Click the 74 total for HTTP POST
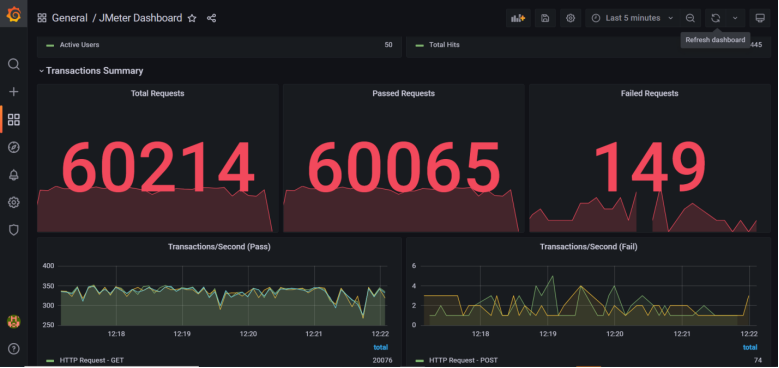Screen dimensions: 779x368 tap(758, 360)
